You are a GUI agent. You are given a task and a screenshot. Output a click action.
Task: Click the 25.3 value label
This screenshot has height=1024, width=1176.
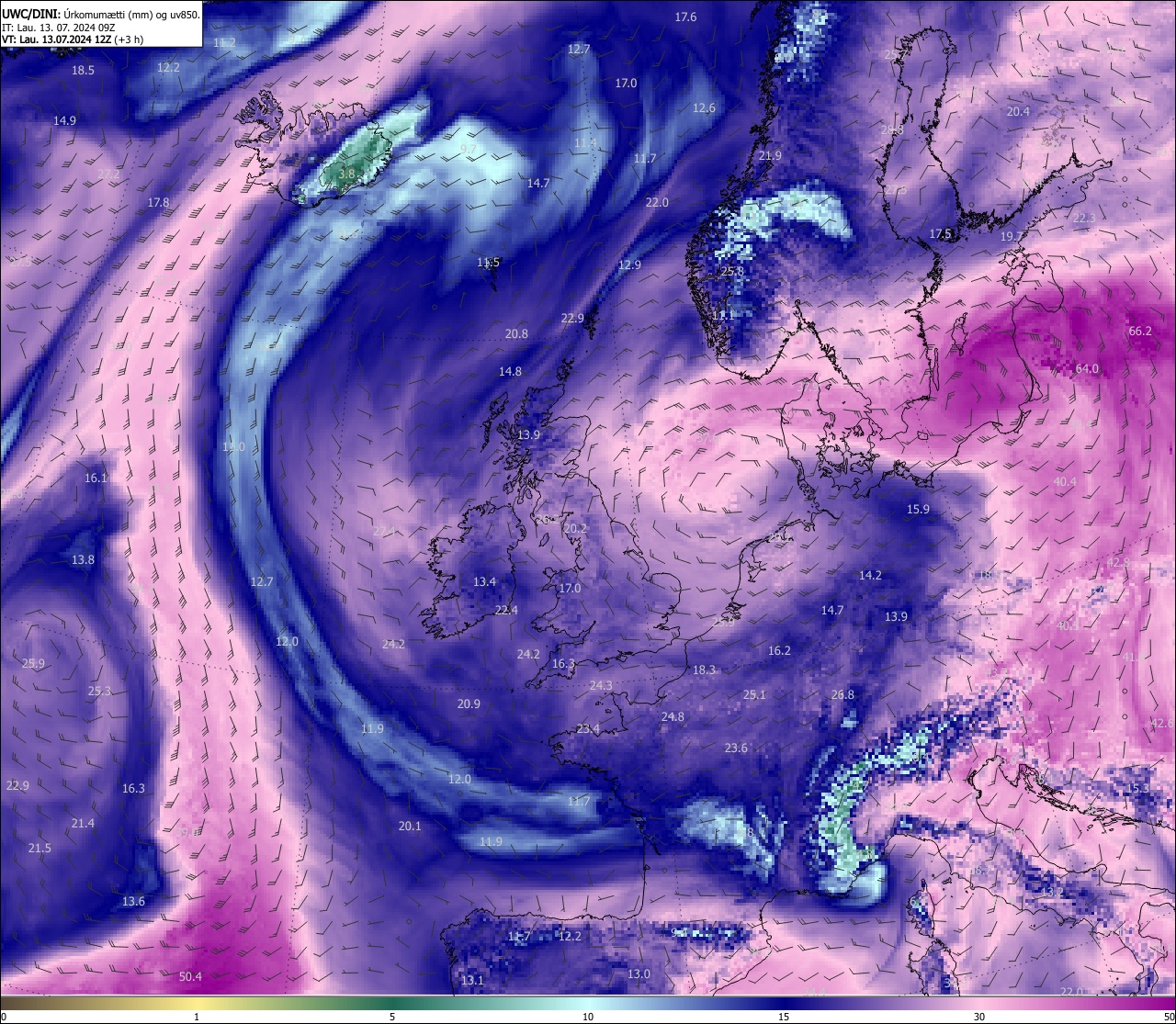99,691
